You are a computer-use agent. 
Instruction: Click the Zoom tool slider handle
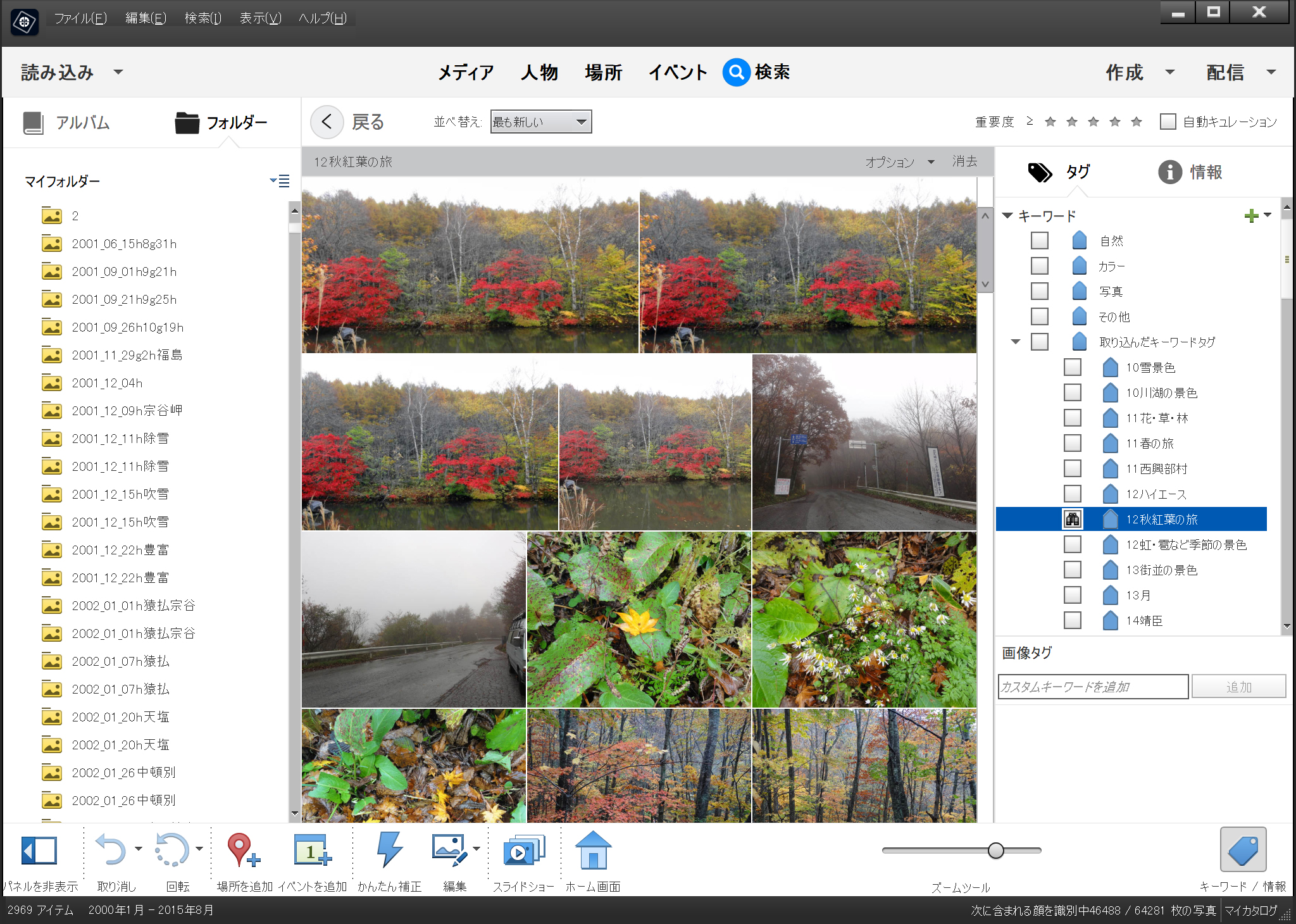(x=995, y=851)
